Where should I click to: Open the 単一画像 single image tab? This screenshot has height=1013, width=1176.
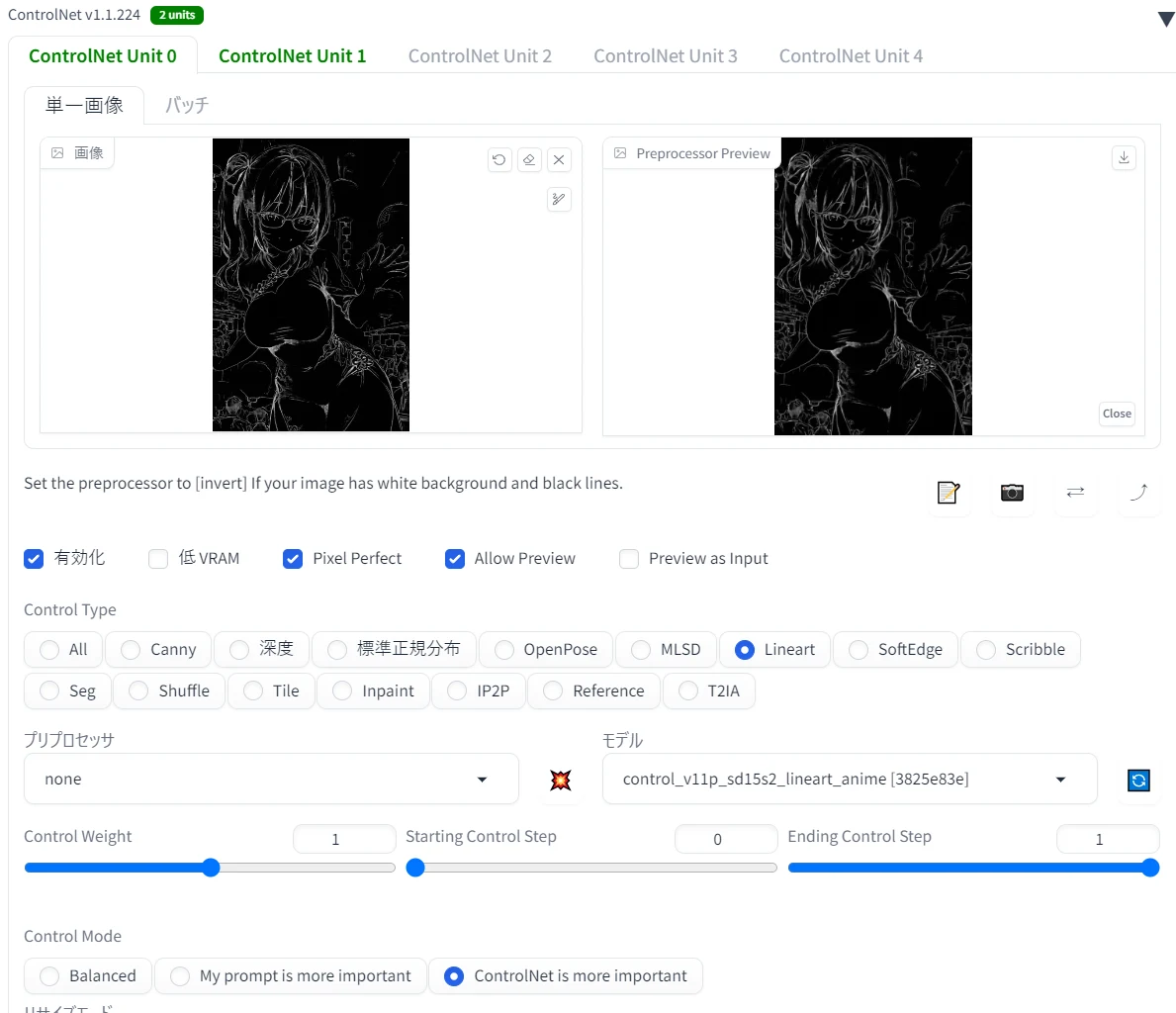(84, 105)
